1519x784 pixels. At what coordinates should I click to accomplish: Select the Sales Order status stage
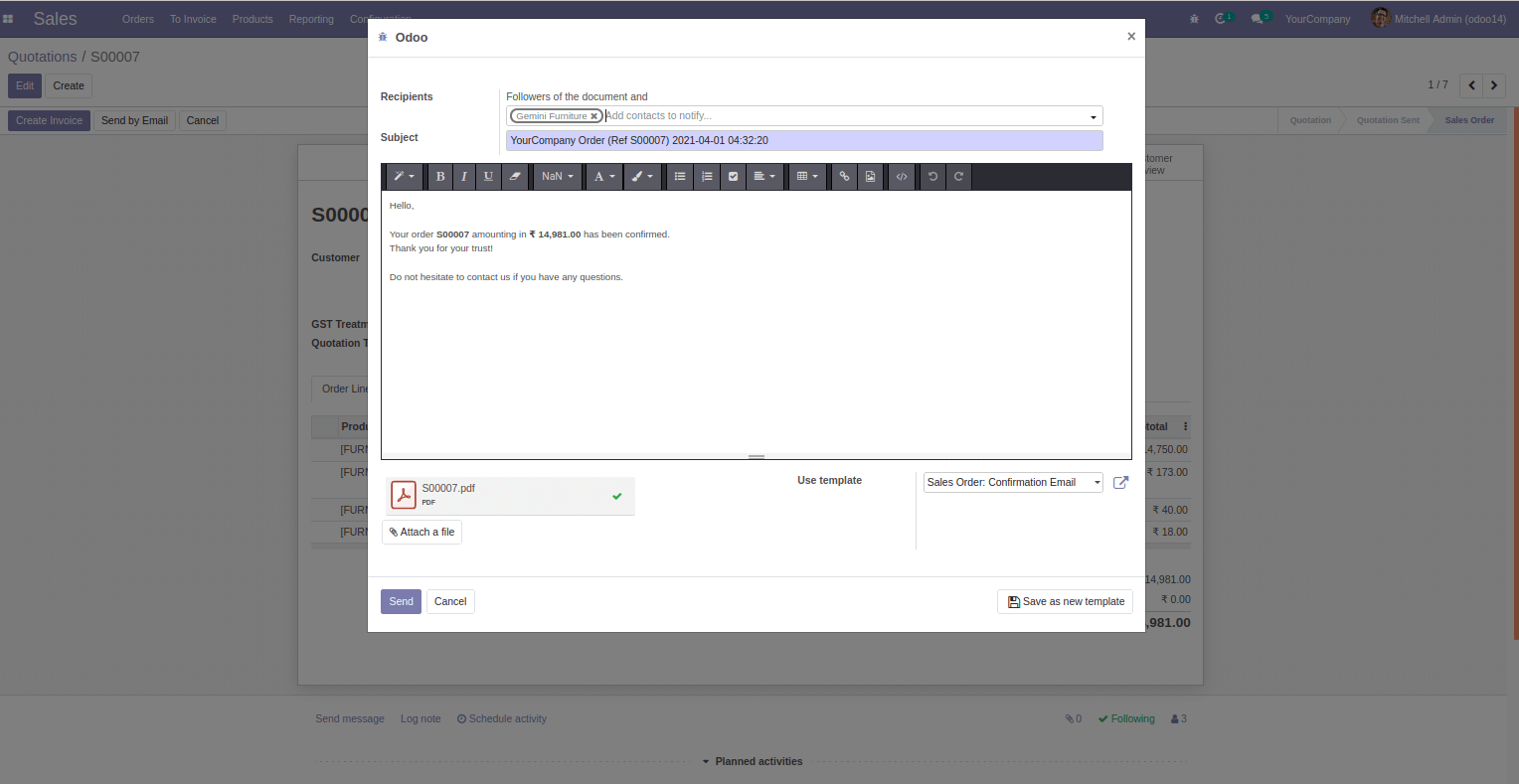1468,120
